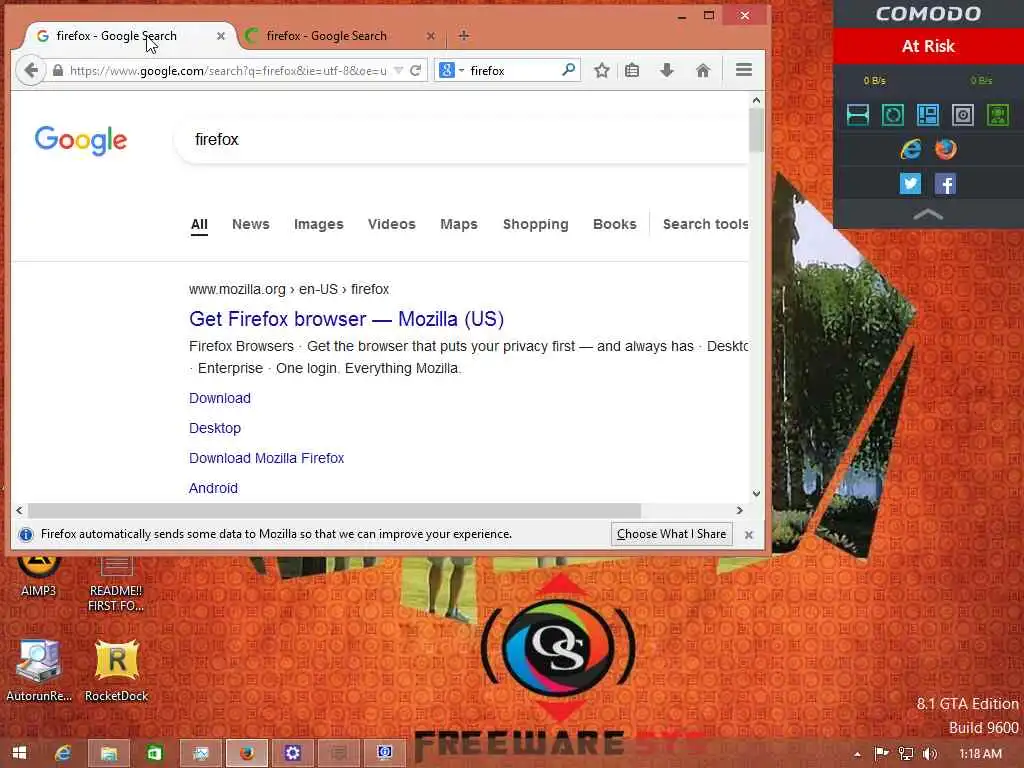The image size is (1024, 768).
Task: Click Comodo widget gray disc icon
Action: (x=963, y=115)
